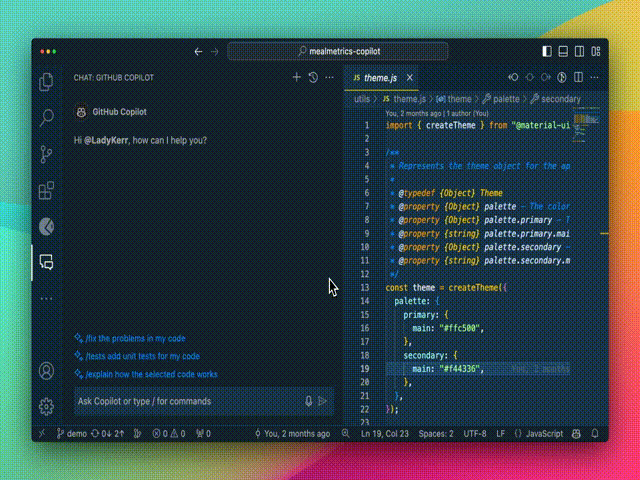Show Copilot chat history
This screenshot has height=480, width=640.
(313, 77)
